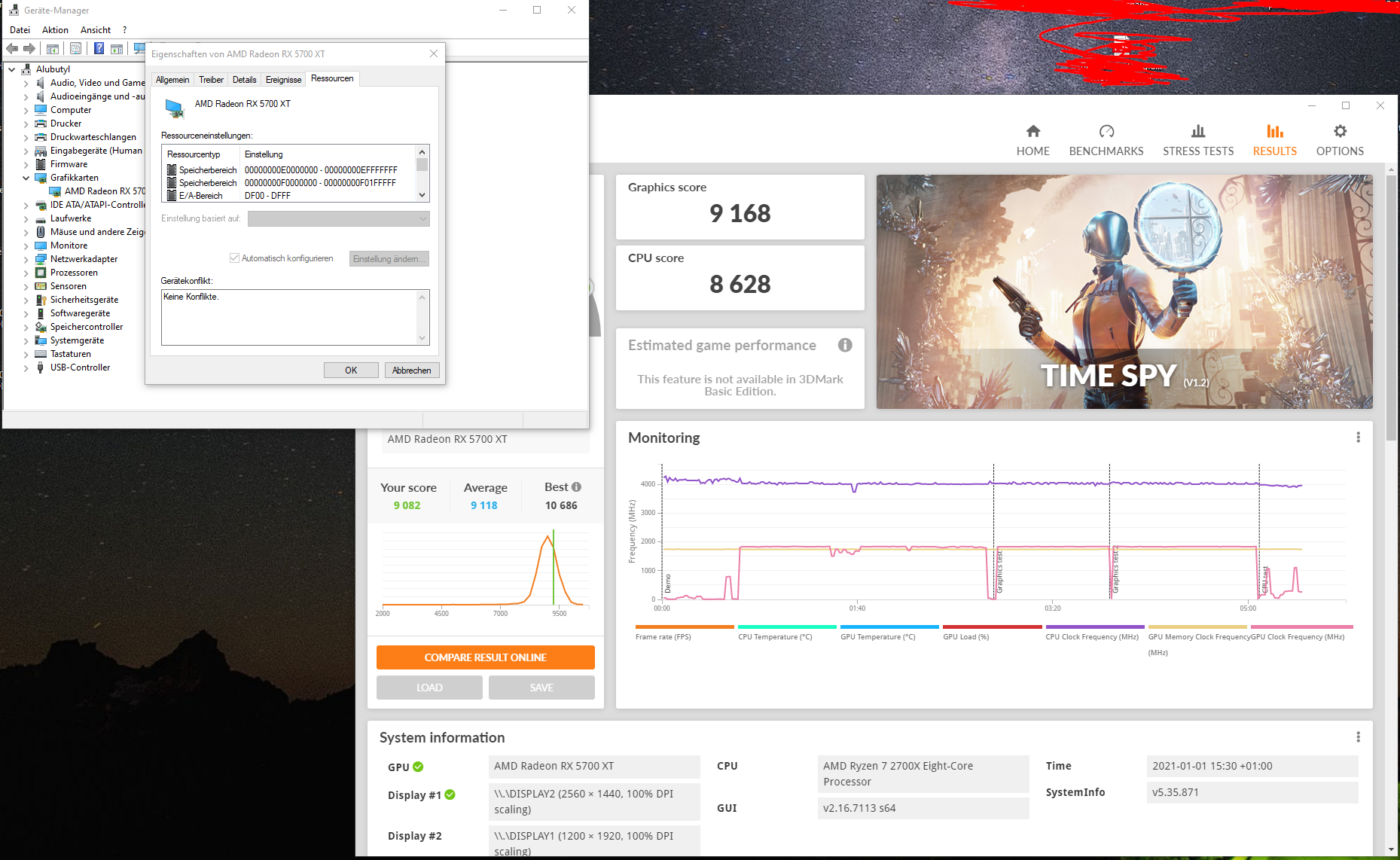
Task: Switch to the Details tab
Action: pos(244,80)
